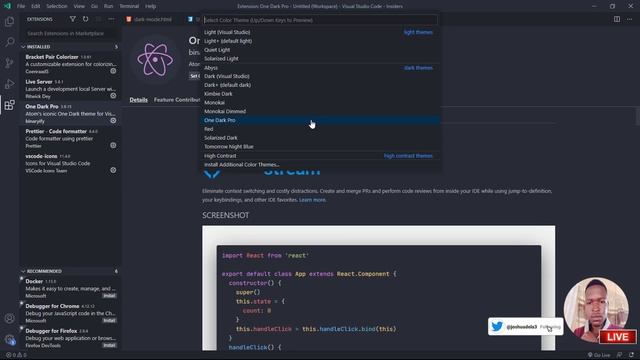640x360 pixels.
Task: Choose Light (Visual Studio) theme
Action: coord(320,32)
